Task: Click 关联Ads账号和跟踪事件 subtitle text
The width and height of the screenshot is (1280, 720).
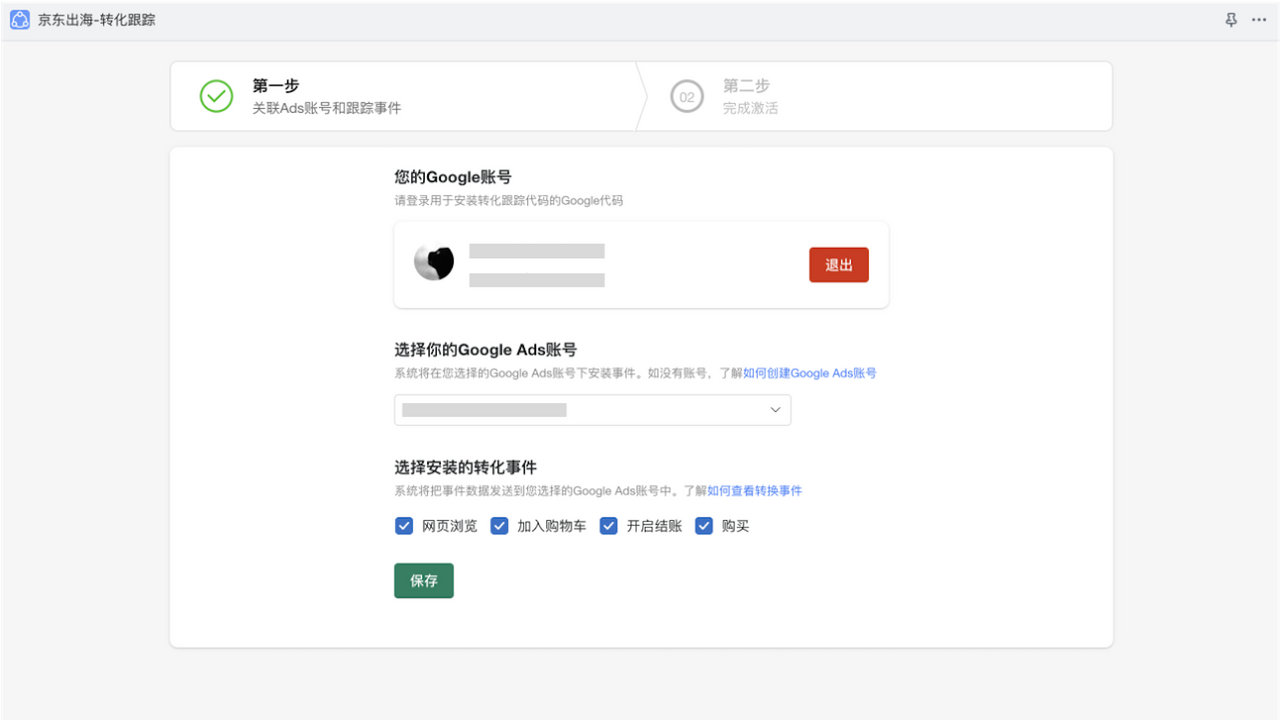Action: tap(327, 108)
